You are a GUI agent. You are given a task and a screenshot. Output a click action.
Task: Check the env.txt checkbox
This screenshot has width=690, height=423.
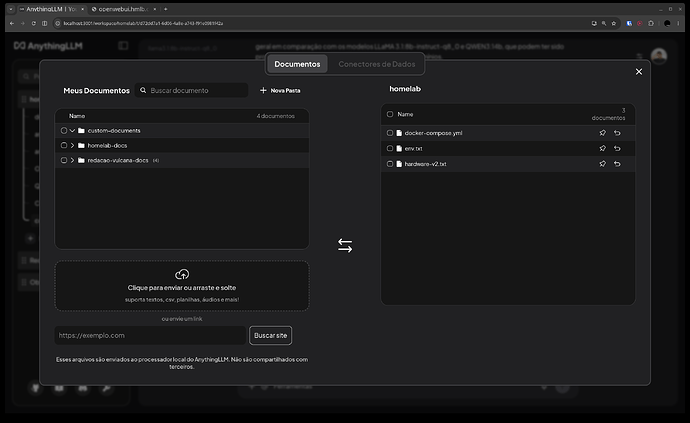tap(390, 148)
